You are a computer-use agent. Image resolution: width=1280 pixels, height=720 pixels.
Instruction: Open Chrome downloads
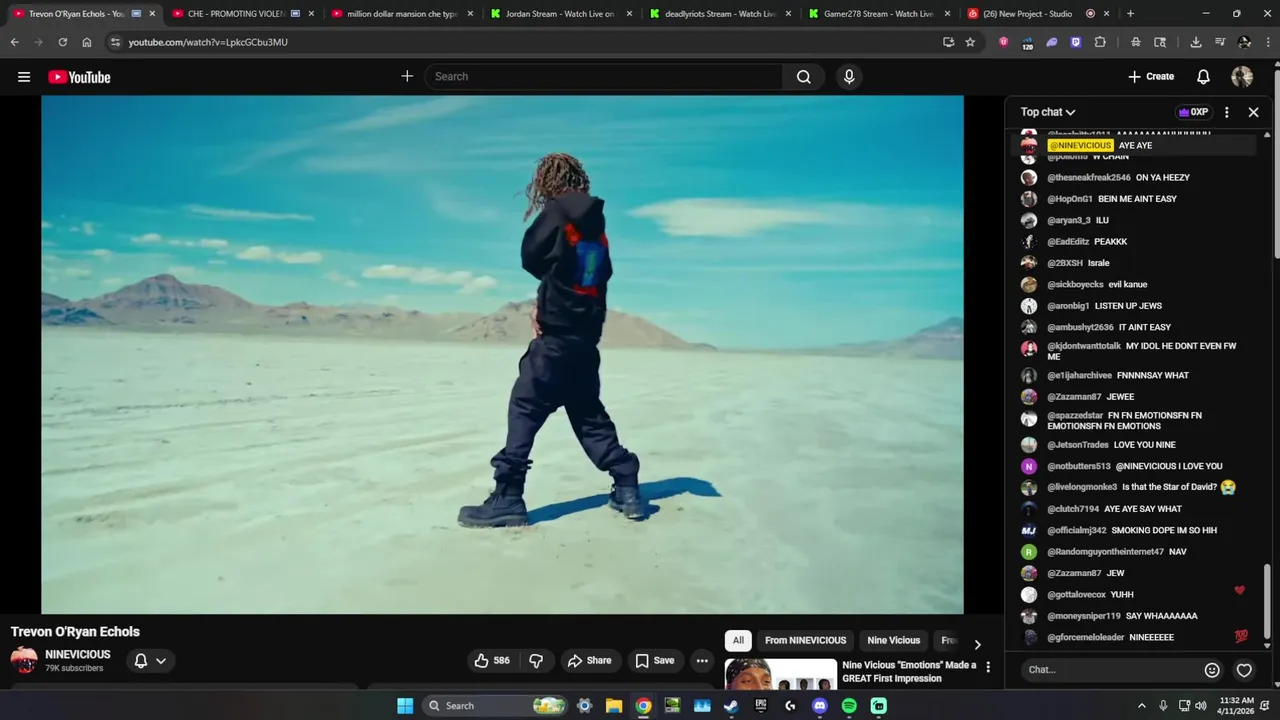tap(1196, 42)
